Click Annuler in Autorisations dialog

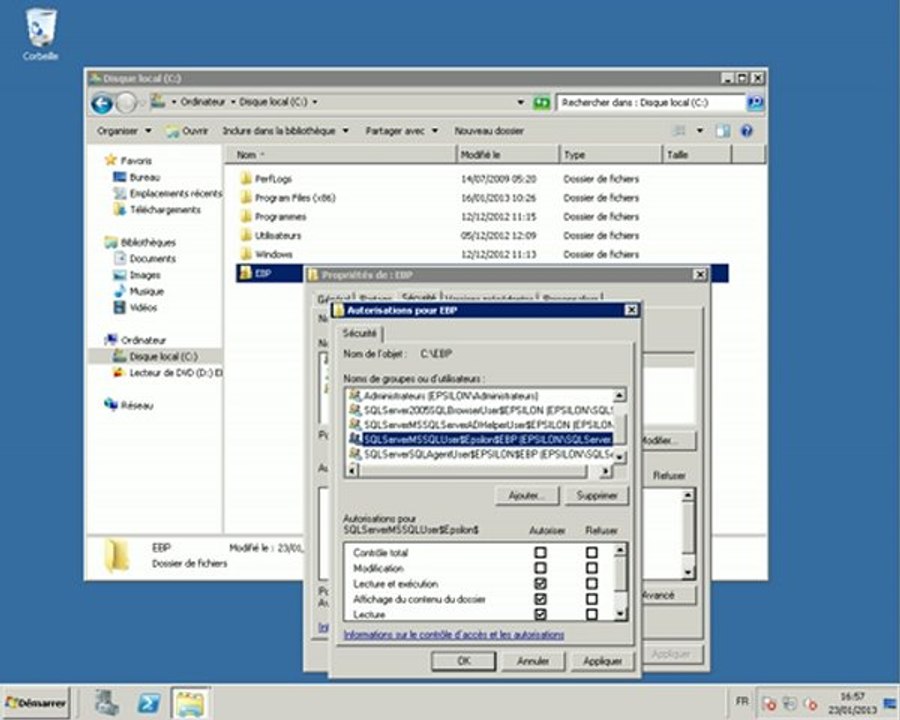533,661
